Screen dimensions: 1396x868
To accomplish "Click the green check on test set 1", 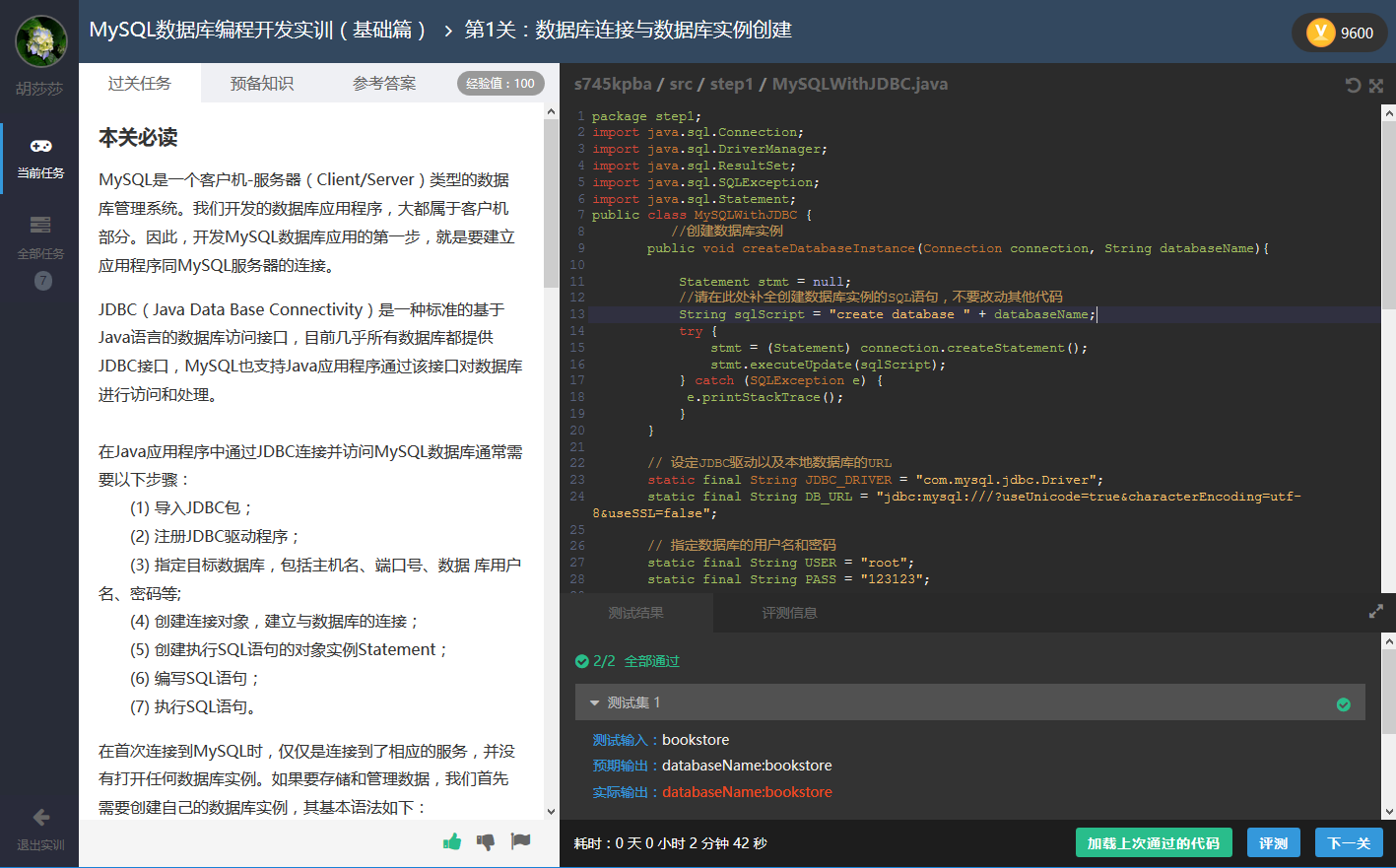I will [x=1343, y=703].
